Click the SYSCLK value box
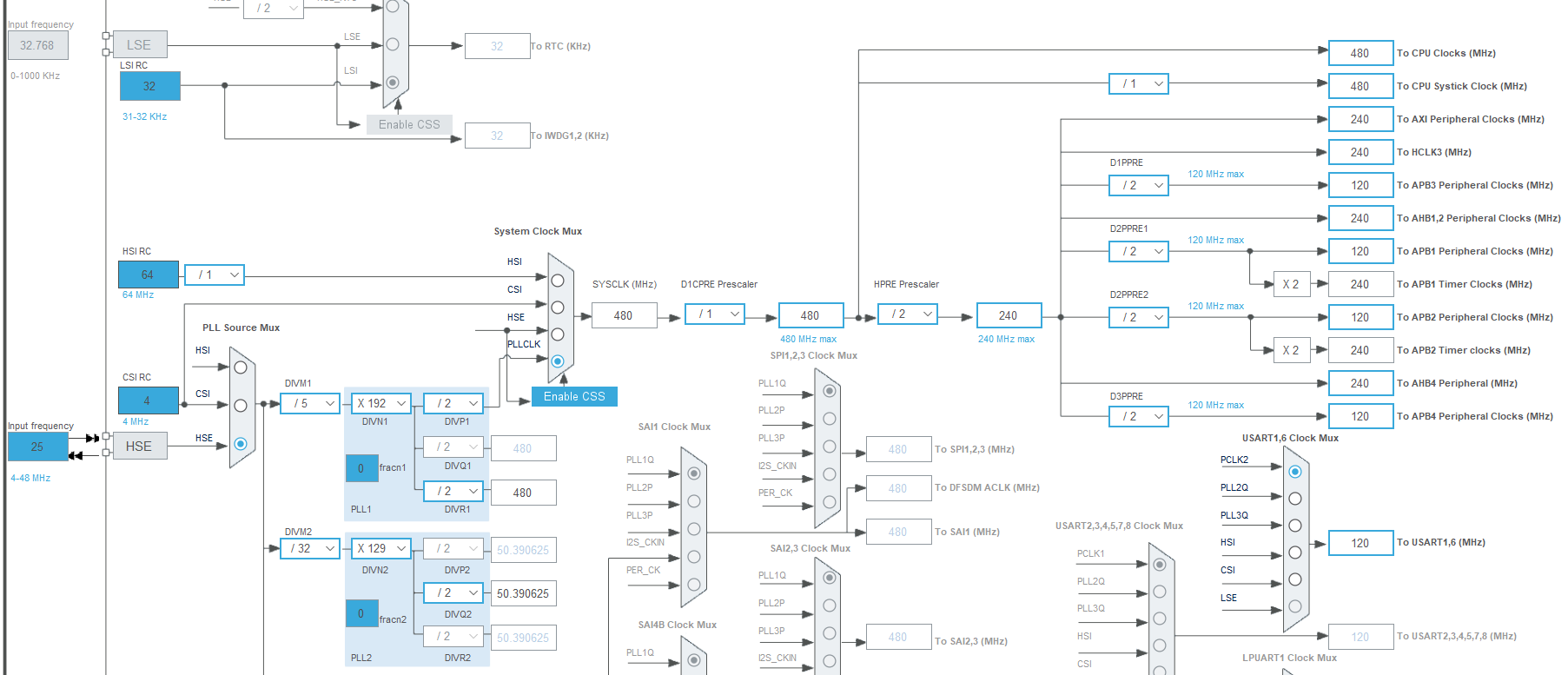 coord(624,315)
